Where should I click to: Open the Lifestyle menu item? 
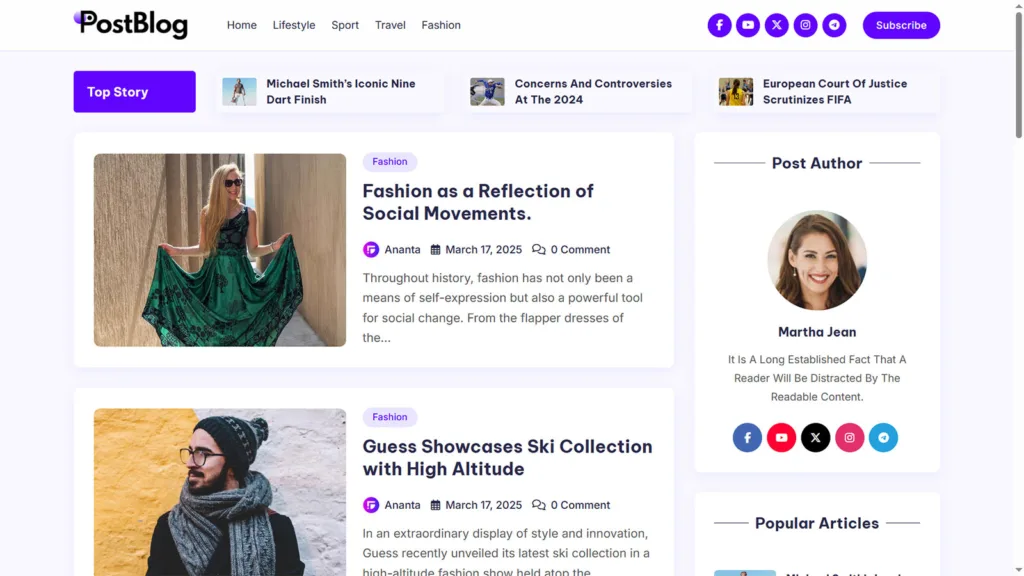coord(294,25)
